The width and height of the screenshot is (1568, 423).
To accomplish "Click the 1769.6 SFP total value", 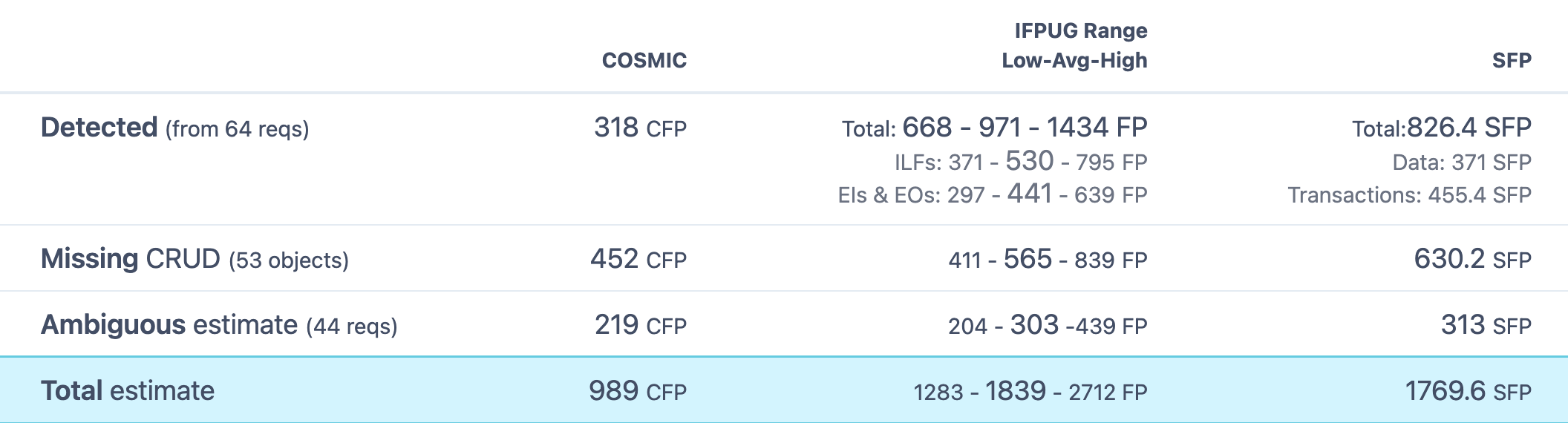I will 1468,391.
